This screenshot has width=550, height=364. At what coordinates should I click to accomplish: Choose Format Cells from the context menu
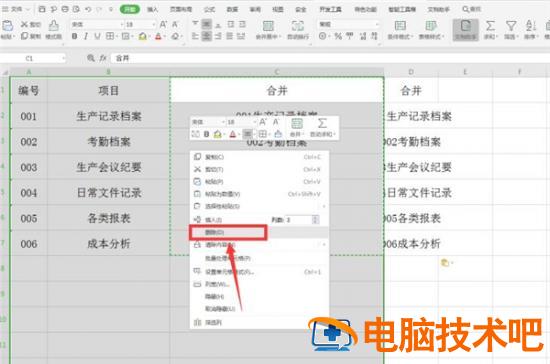pyautogui.click(x=259, y=271)
